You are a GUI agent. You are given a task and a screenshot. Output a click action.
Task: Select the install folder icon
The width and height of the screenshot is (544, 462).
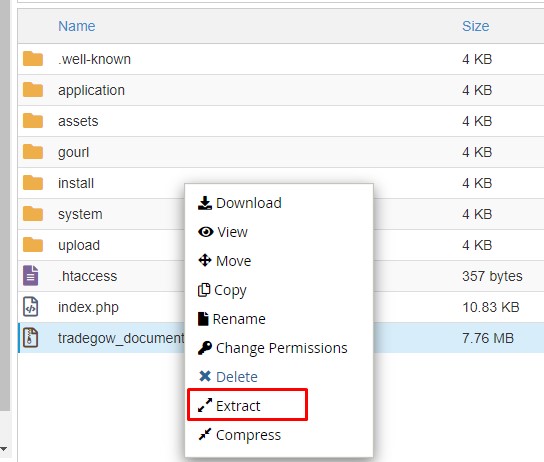tap(33, 183)
